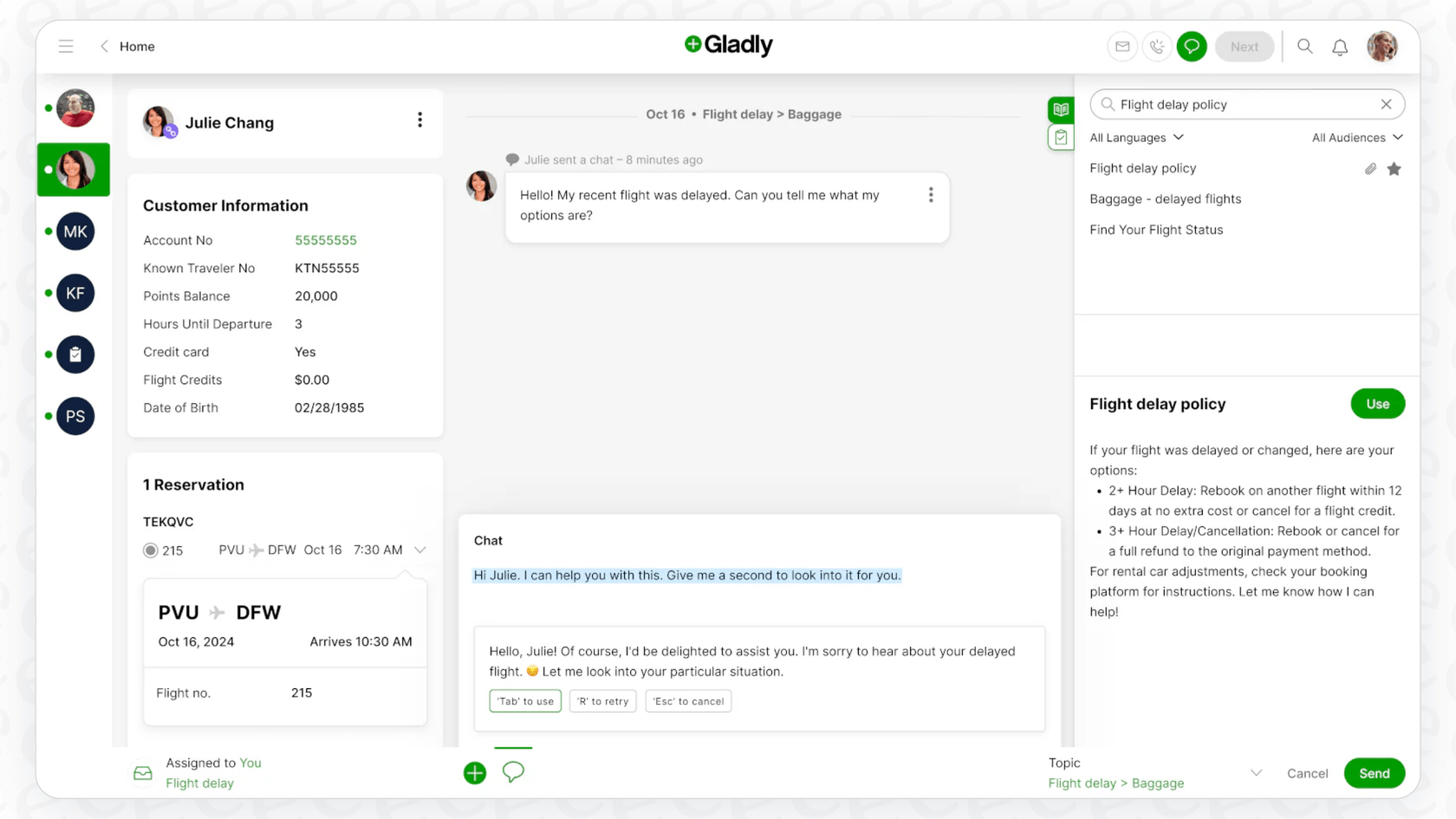Open the three-dot menu beside Julie Chang
The width and height of the screenshot is (1456, 819).
[x=420, y=120]
